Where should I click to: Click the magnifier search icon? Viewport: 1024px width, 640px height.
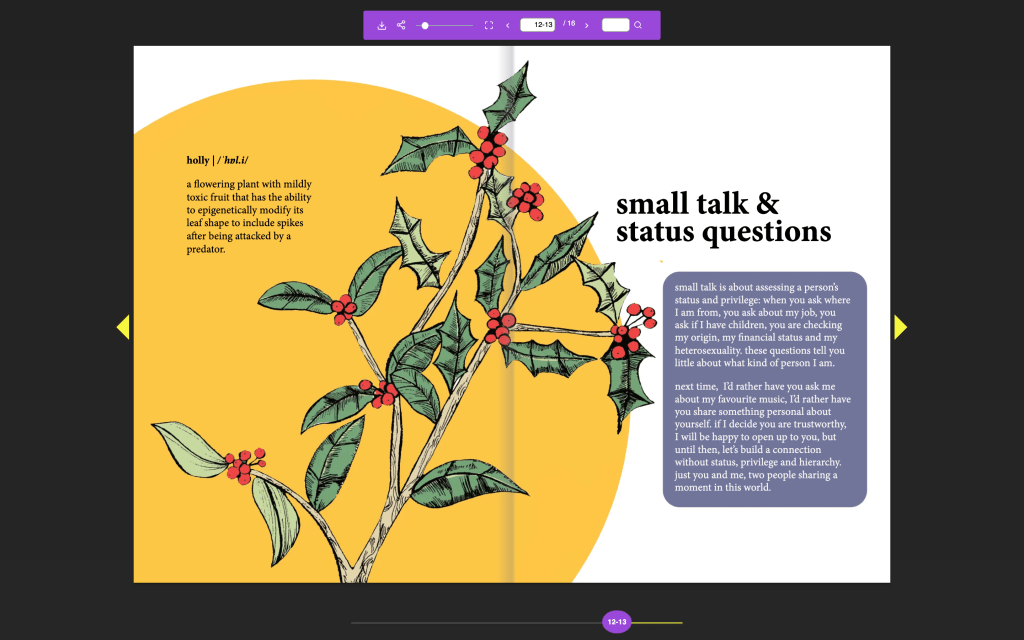(638, 25)
